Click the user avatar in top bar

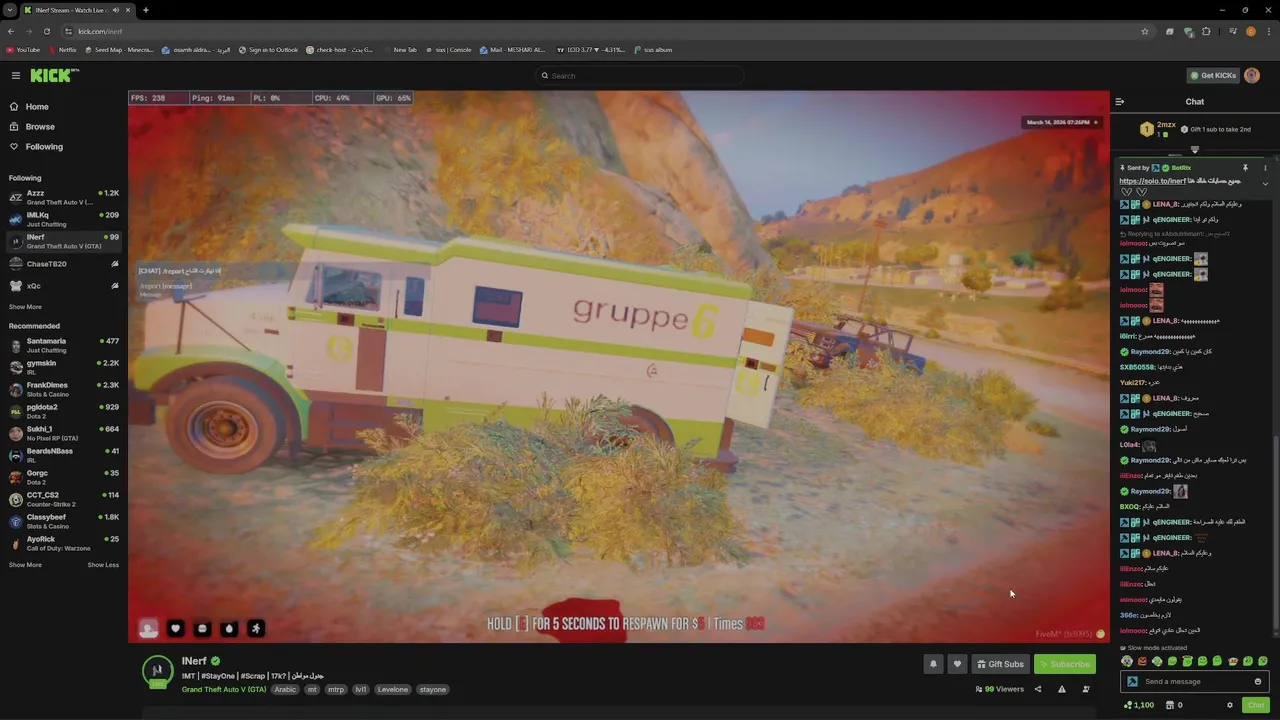coord(1252,75)
